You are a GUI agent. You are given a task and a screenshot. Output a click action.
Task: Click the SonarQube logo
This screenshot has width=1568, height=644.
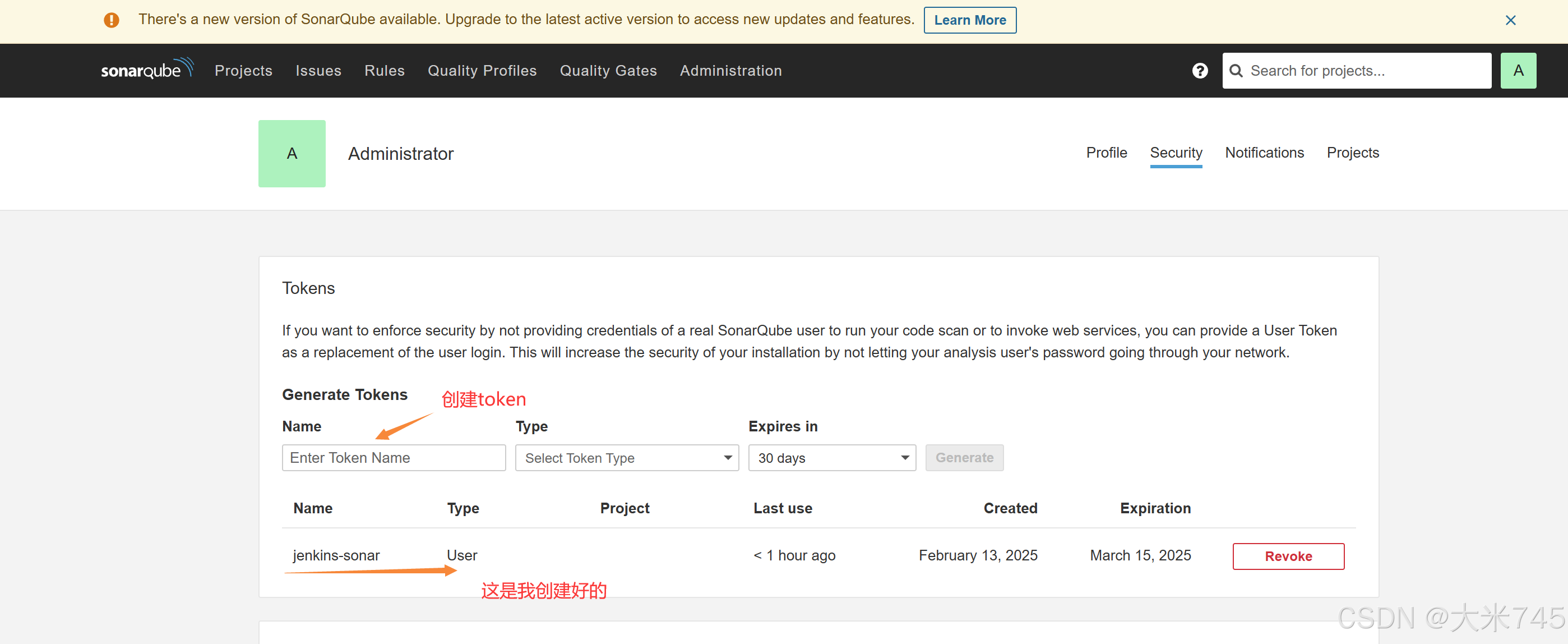pos(147,70)
